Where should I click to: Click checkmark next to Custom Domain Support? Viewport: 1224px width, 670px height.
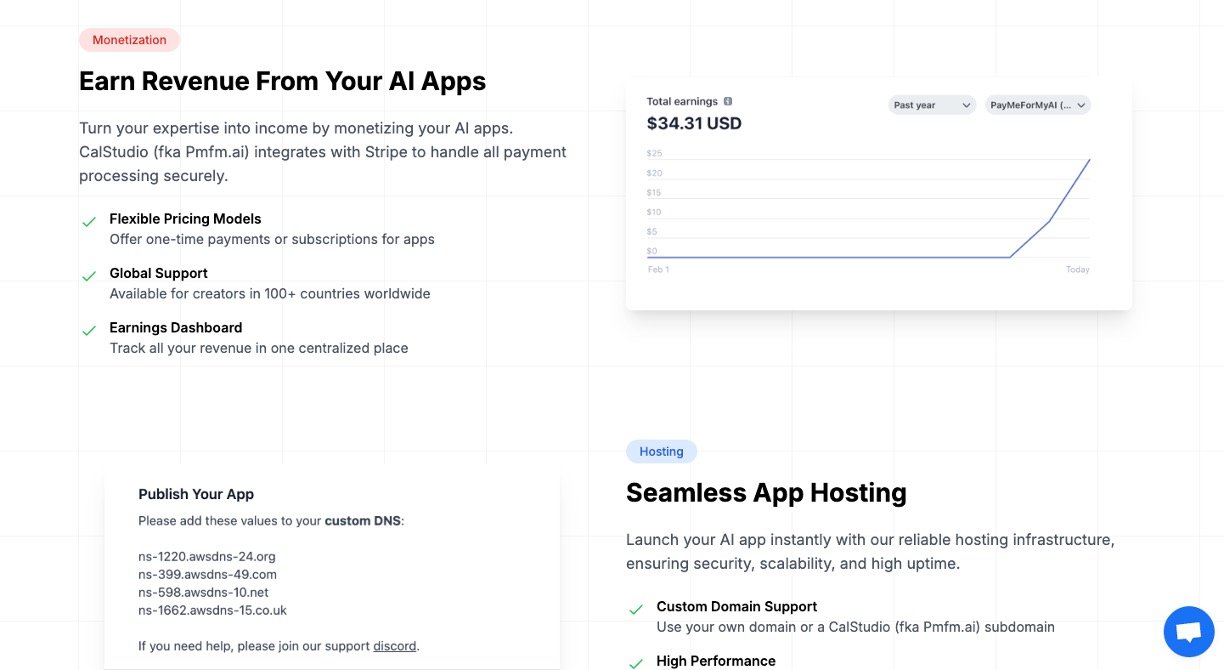click(635, 609)
